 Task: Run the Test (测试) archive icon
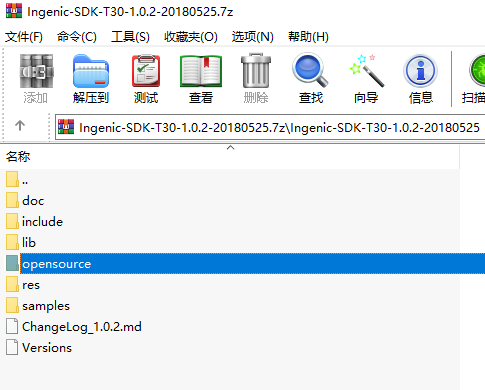click(x=146, y=71)
